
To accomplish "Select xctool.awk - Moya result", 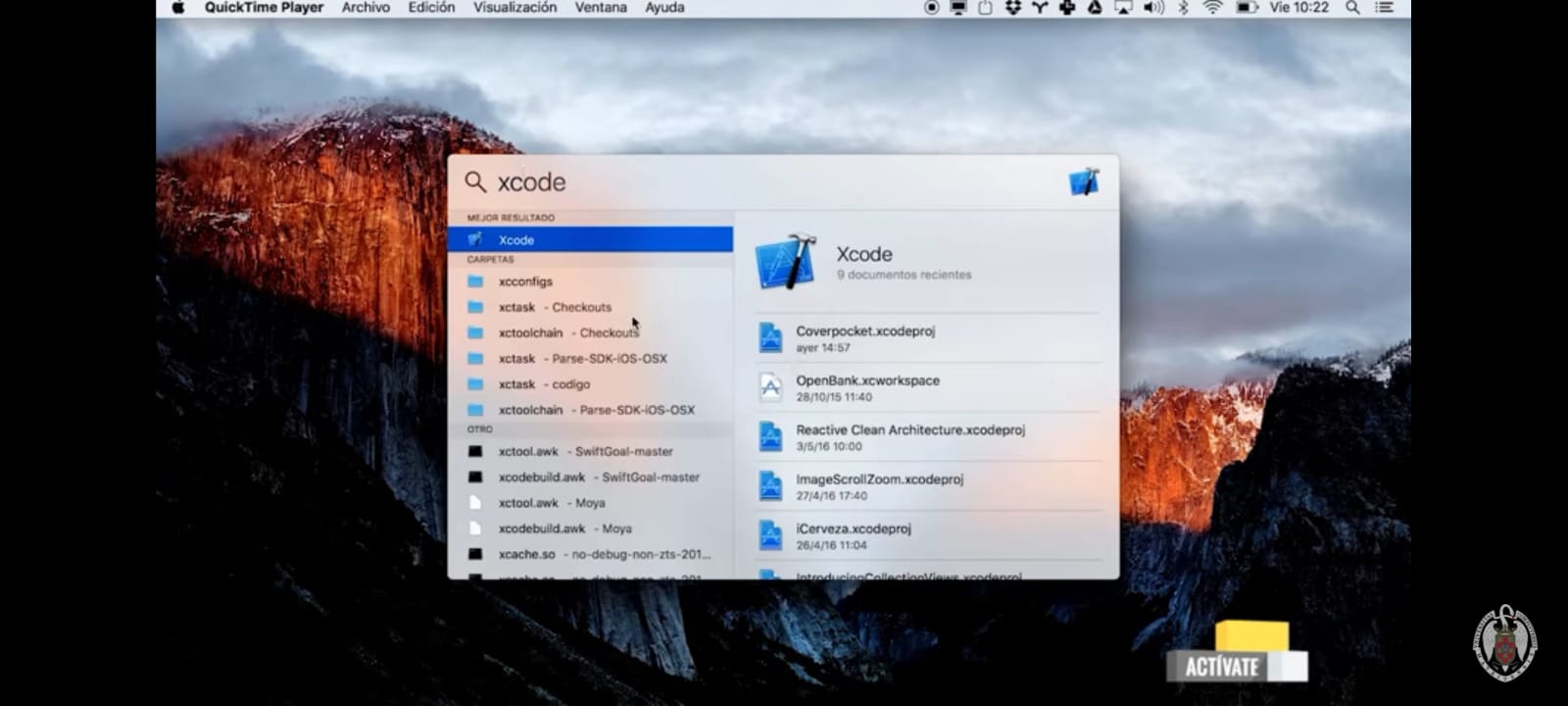I will point(590,502).
